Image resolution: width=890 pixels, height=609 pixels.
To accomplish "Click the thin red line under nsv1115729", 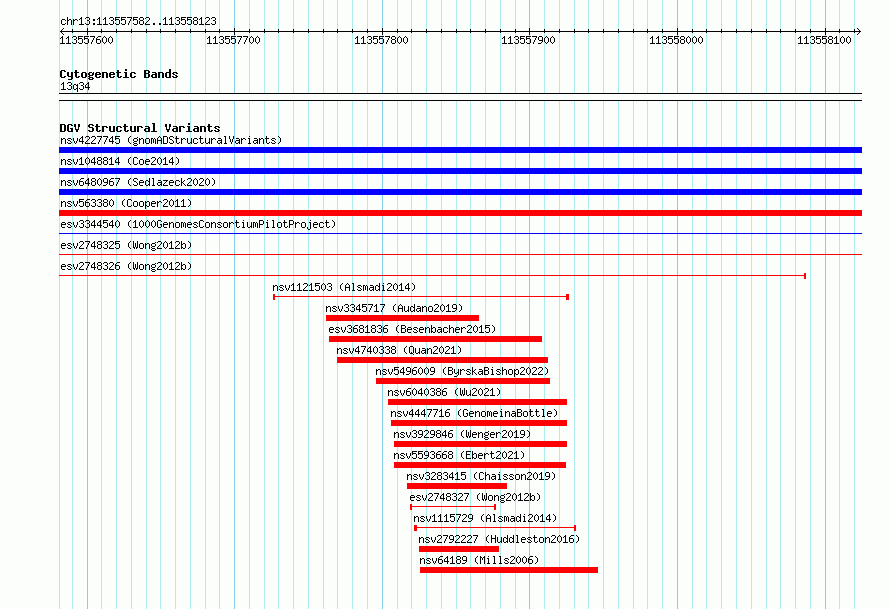I will (x=495, y=528).
